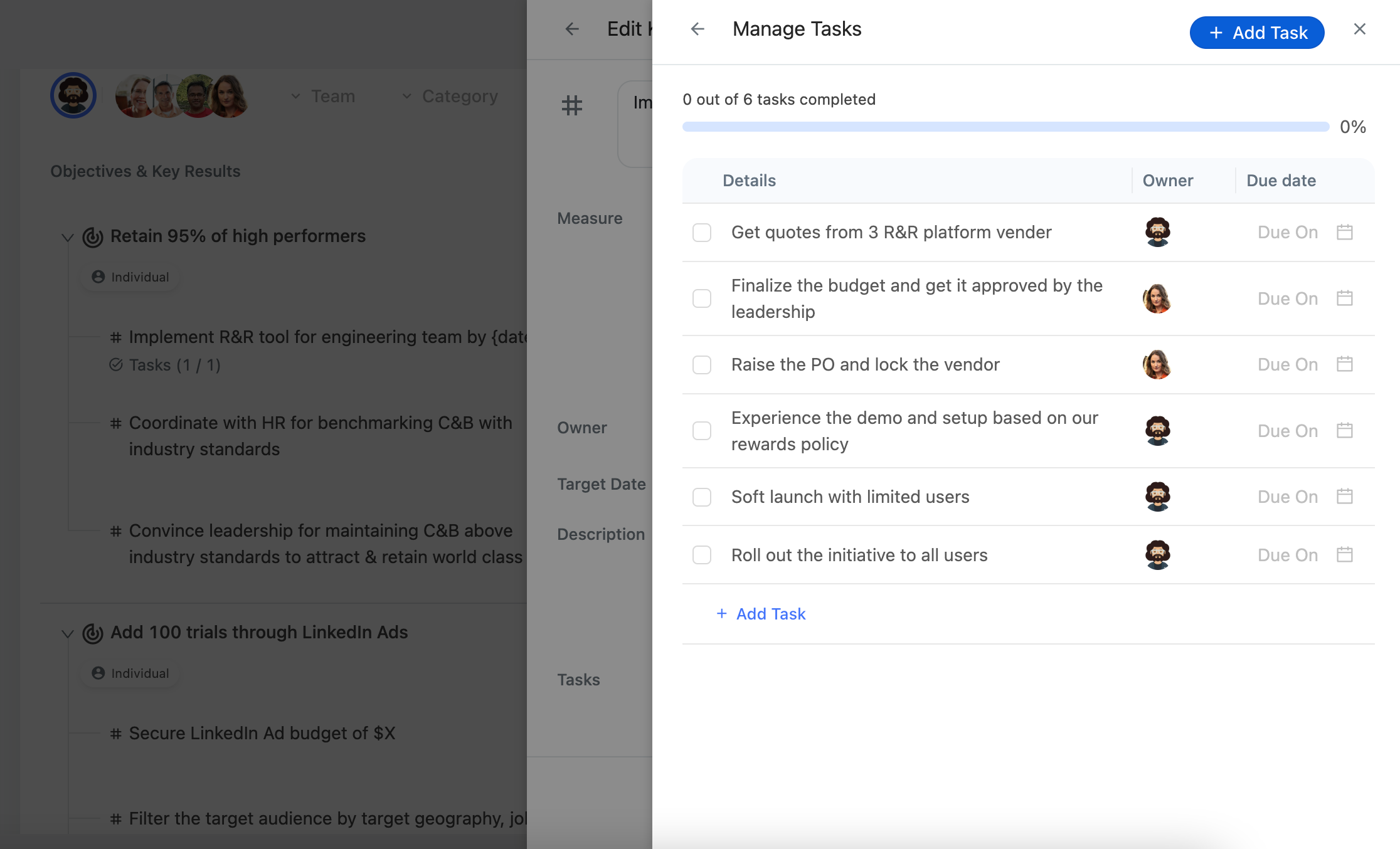Click the red-haired woman avatar in the group
The width and height of the screenshot is (1400, 849).
[230, 96]
